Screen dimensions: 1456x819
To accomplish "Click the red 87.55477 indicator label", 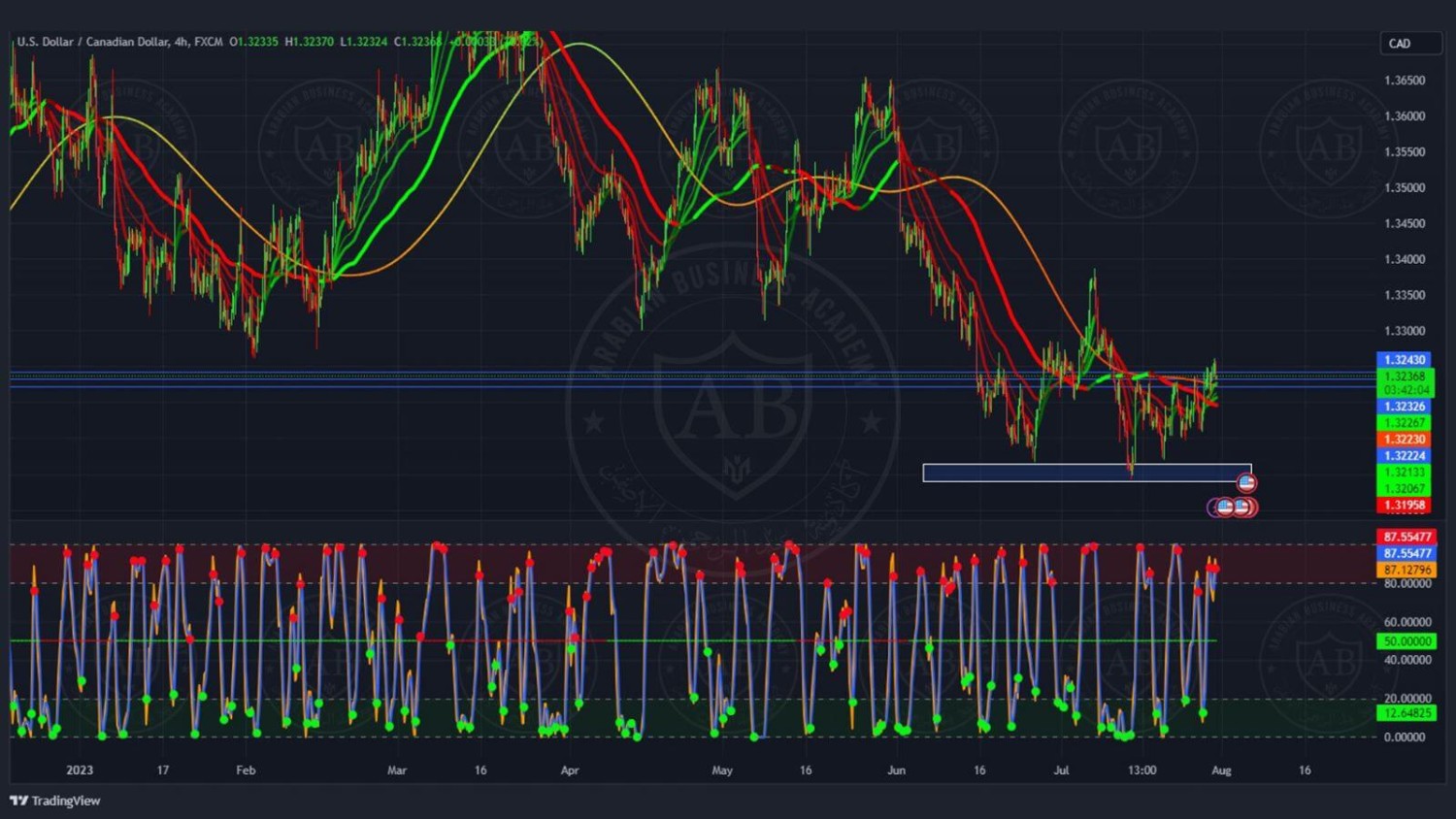I will (1406, 537).
